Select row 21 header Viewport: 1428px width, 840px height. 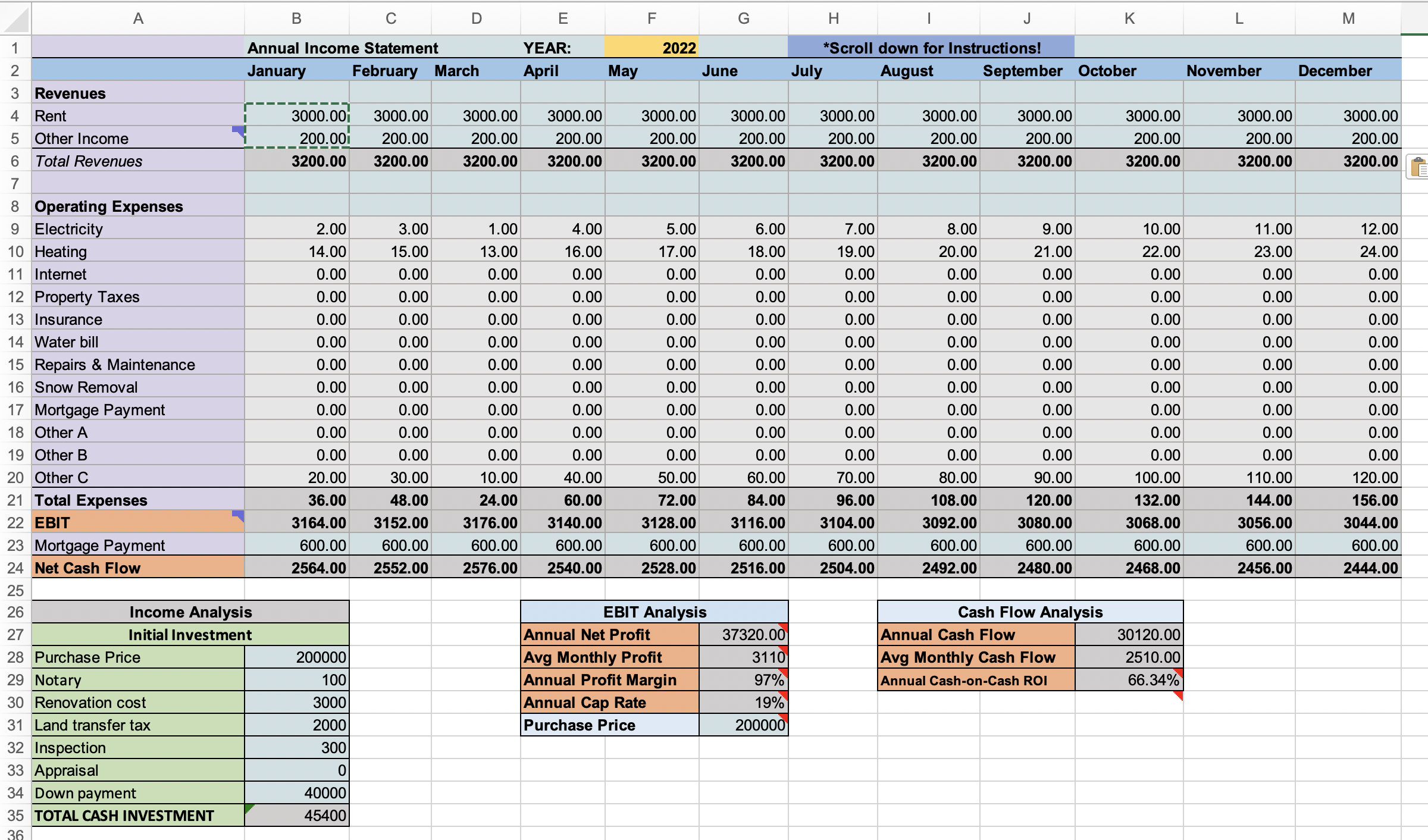click(x=15, y=500)
